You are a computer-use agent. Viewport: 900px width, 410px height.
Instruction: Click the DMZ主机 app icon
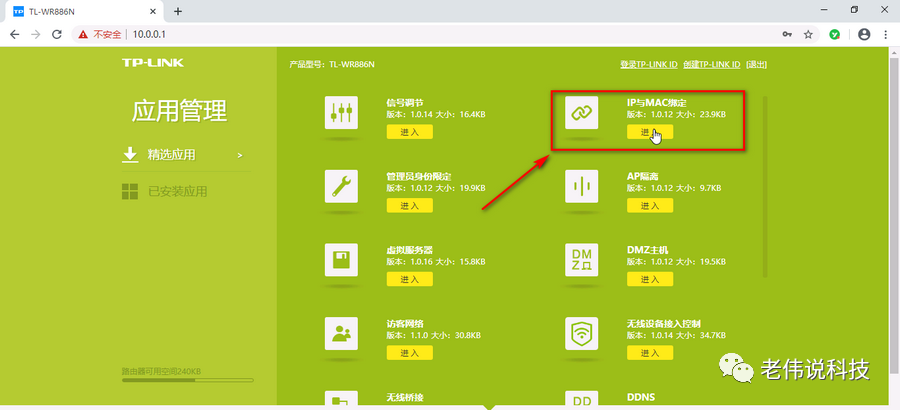(581, 260)
